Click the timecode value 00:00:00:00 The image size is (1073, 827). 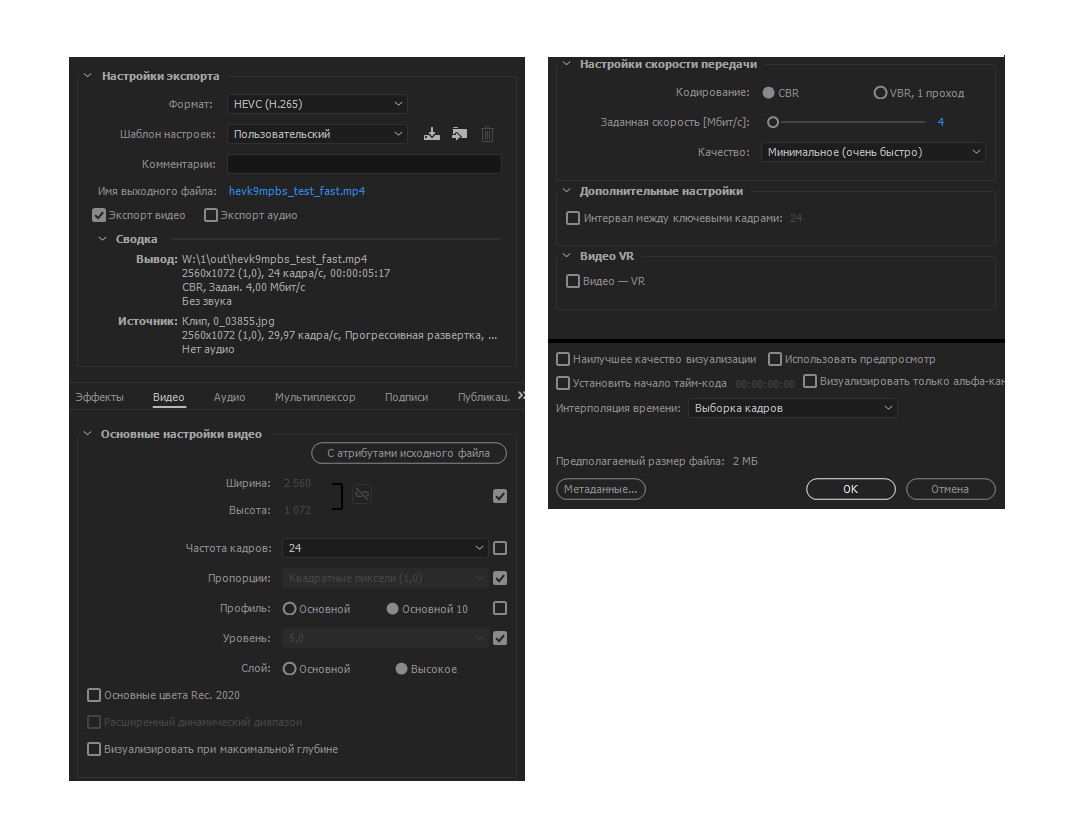tap(764, 384)
